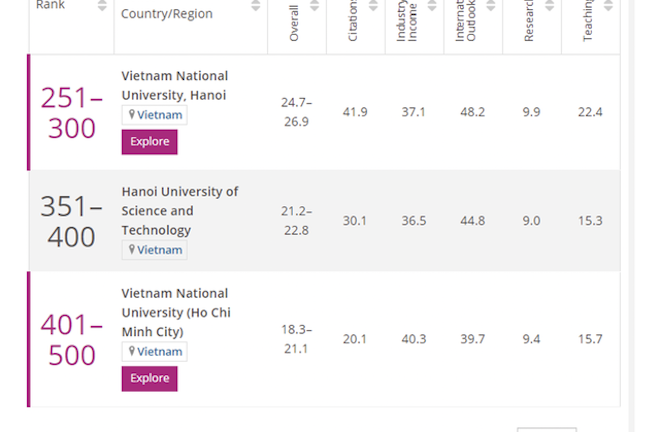
Task: Sort by Industry Income arrows
Action: click(432, 7)
